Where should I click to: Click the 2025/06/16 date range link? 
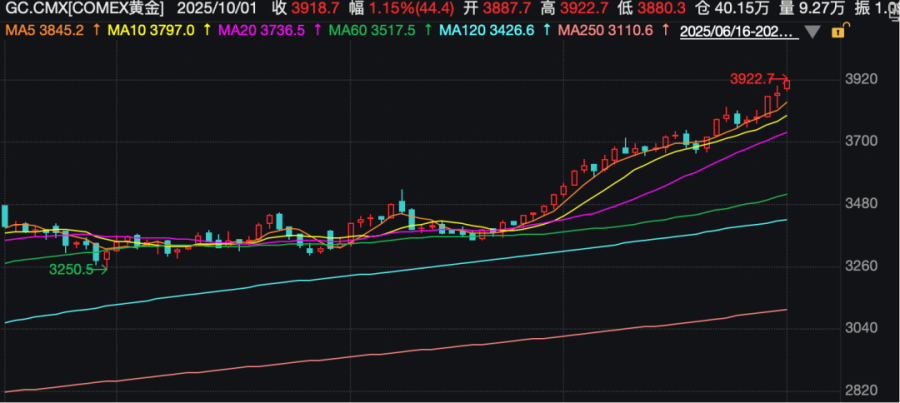click(x=738, y=31)
